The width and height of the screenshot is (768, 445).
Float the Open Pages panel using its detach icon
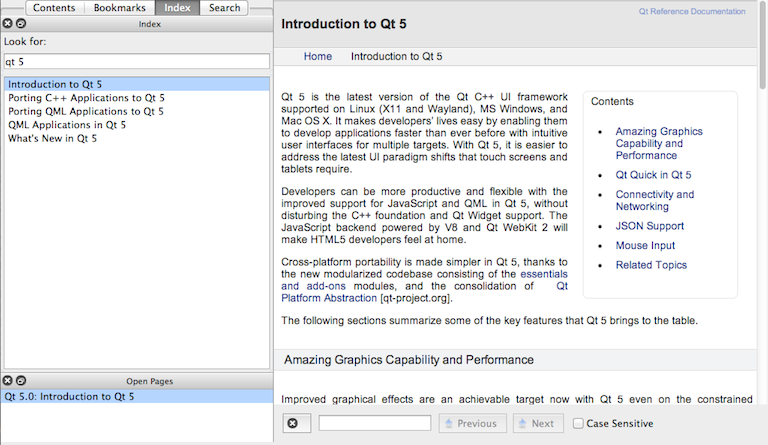click(21, 380)
